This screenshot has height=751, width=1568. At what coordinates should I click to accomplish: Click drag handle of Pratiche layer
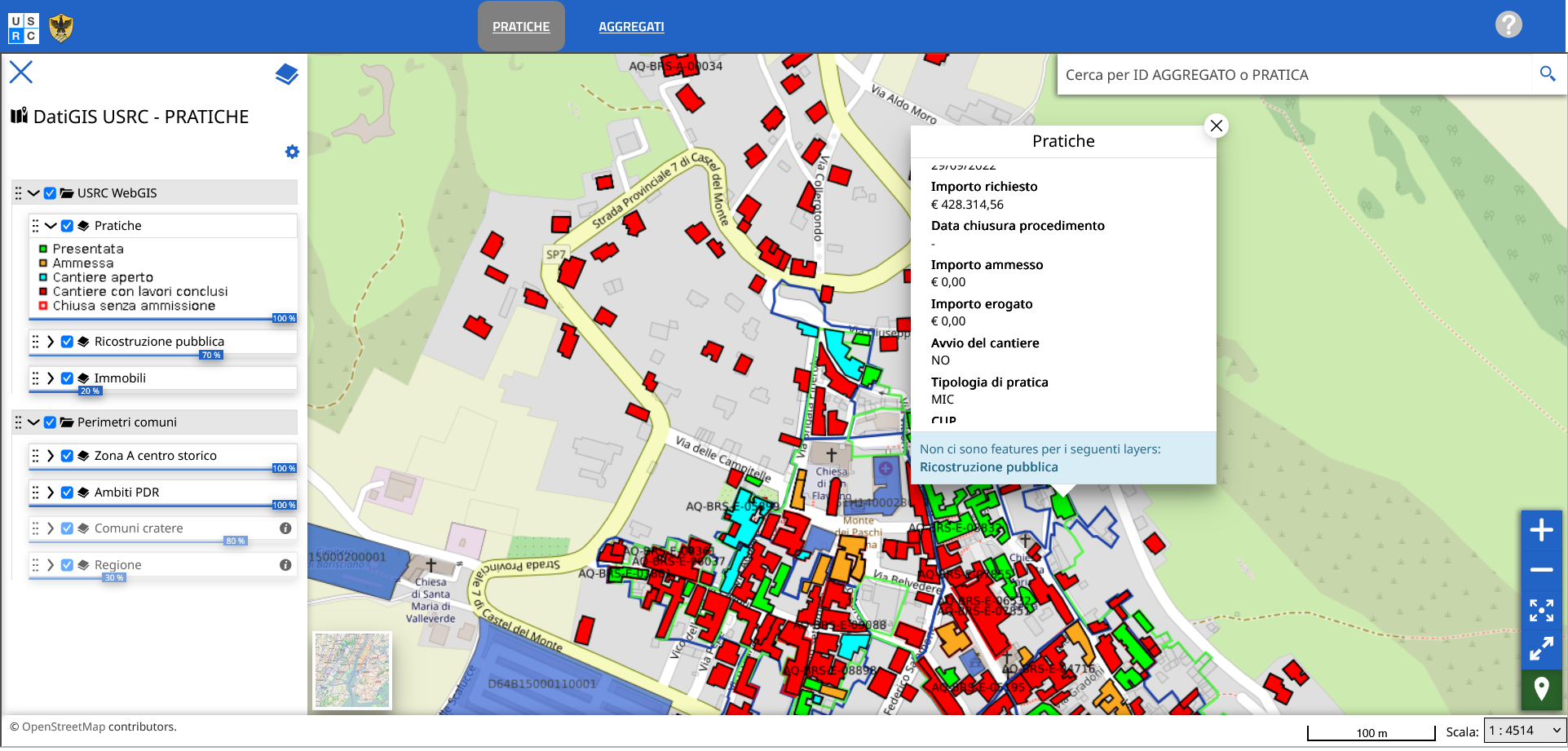pos(35,226)
